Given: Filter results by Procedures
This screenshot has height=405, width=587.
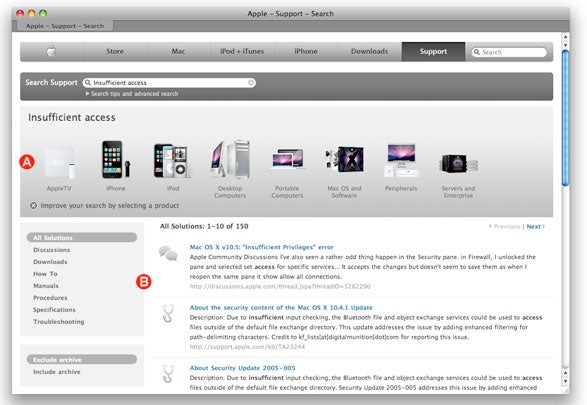Looking at the screenshot, I should [50, 298].
